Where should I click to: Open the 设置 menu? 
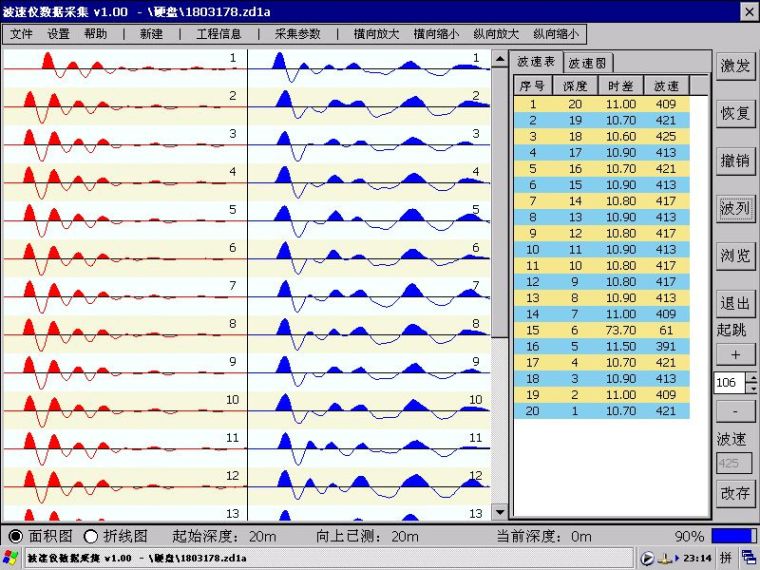[x=59, y=33]
